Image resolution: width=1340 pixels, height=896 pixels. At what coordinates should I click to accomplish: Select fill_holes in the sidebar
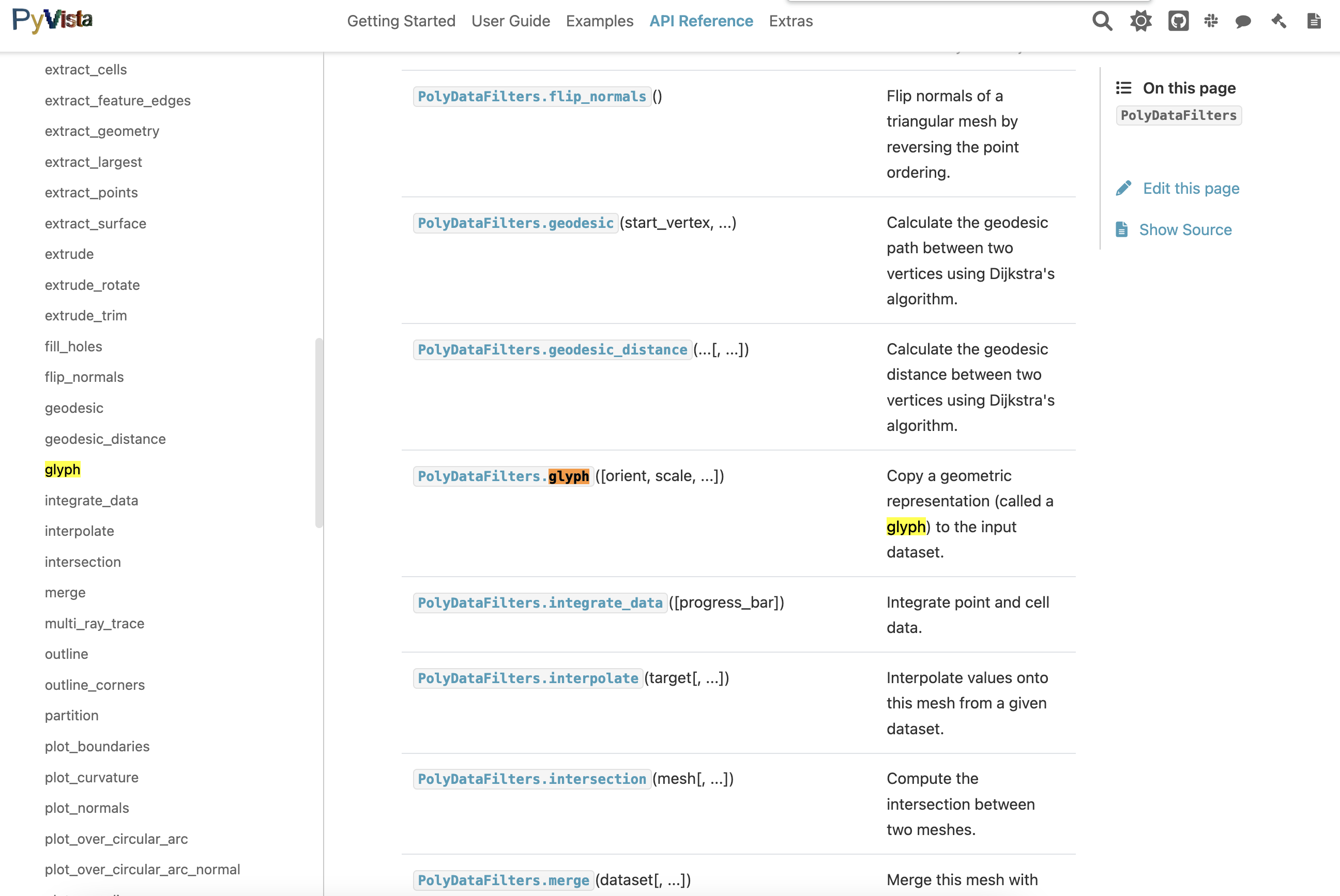coord(73,347)
